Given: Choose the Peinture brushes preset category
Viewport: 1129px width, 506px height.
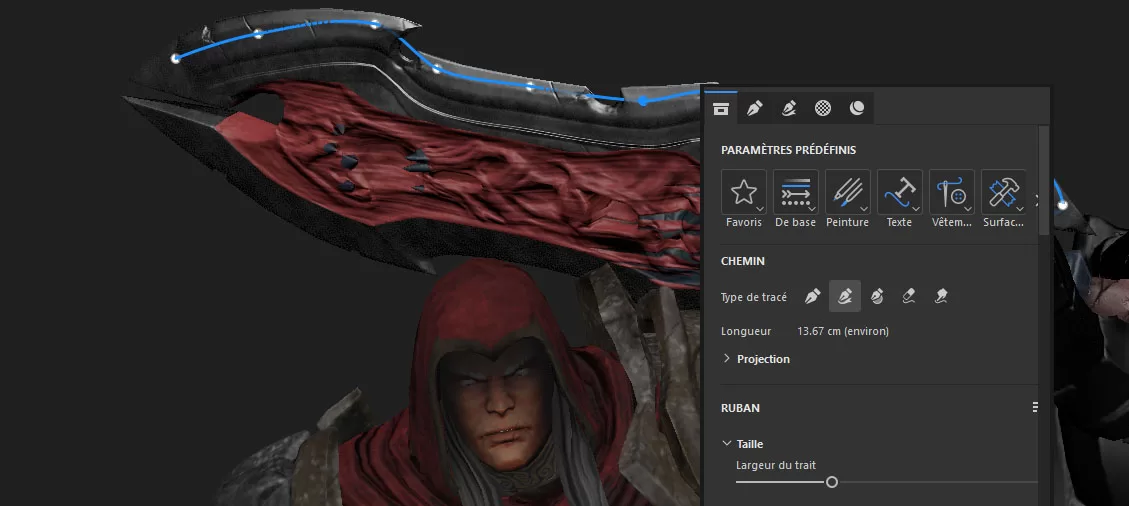Looking at the screenshot, I should coord(847,192).
